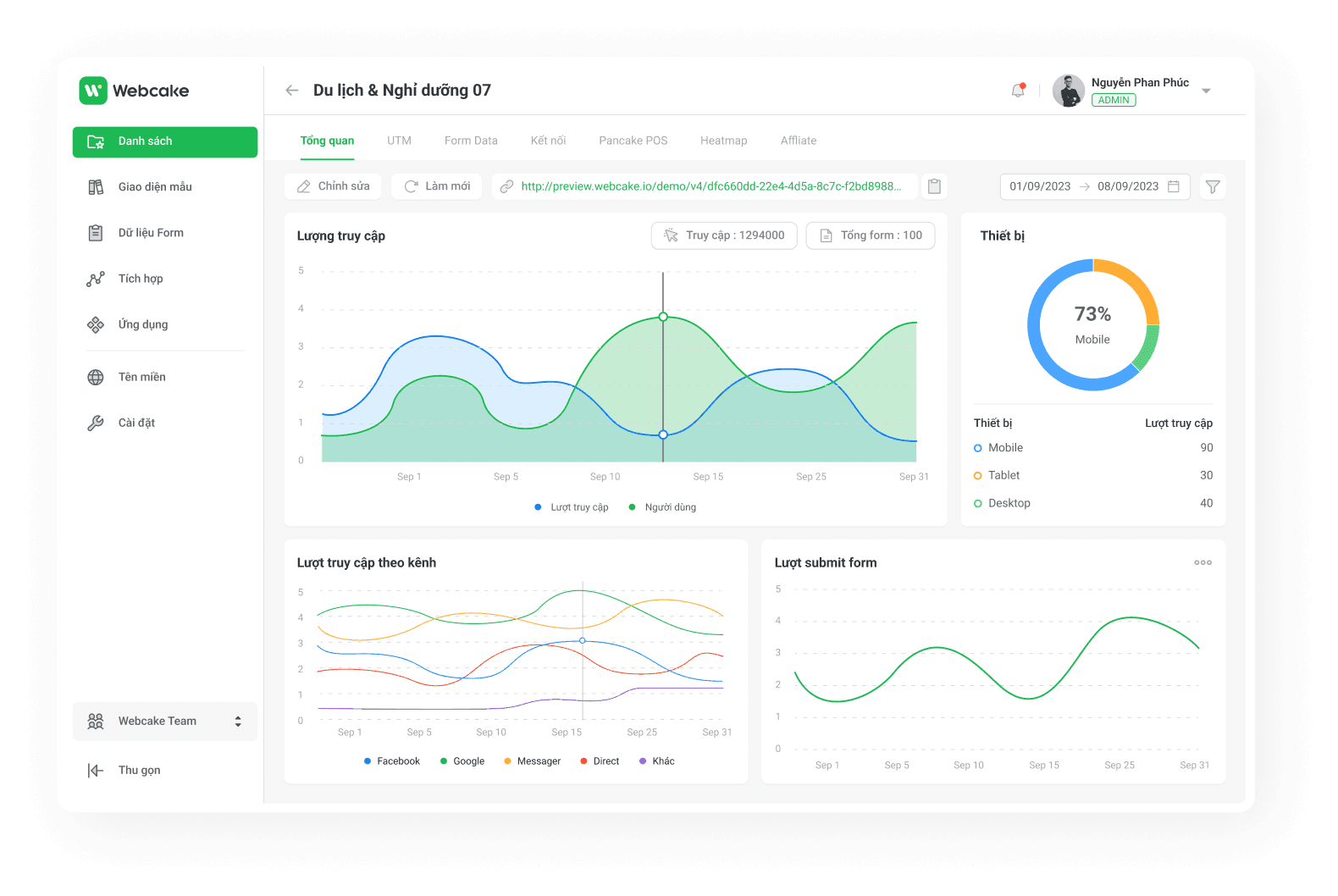This screenshot has width=1338, height=896.
Task: Open Danh sách in sidebar
Action: (165, 141)
